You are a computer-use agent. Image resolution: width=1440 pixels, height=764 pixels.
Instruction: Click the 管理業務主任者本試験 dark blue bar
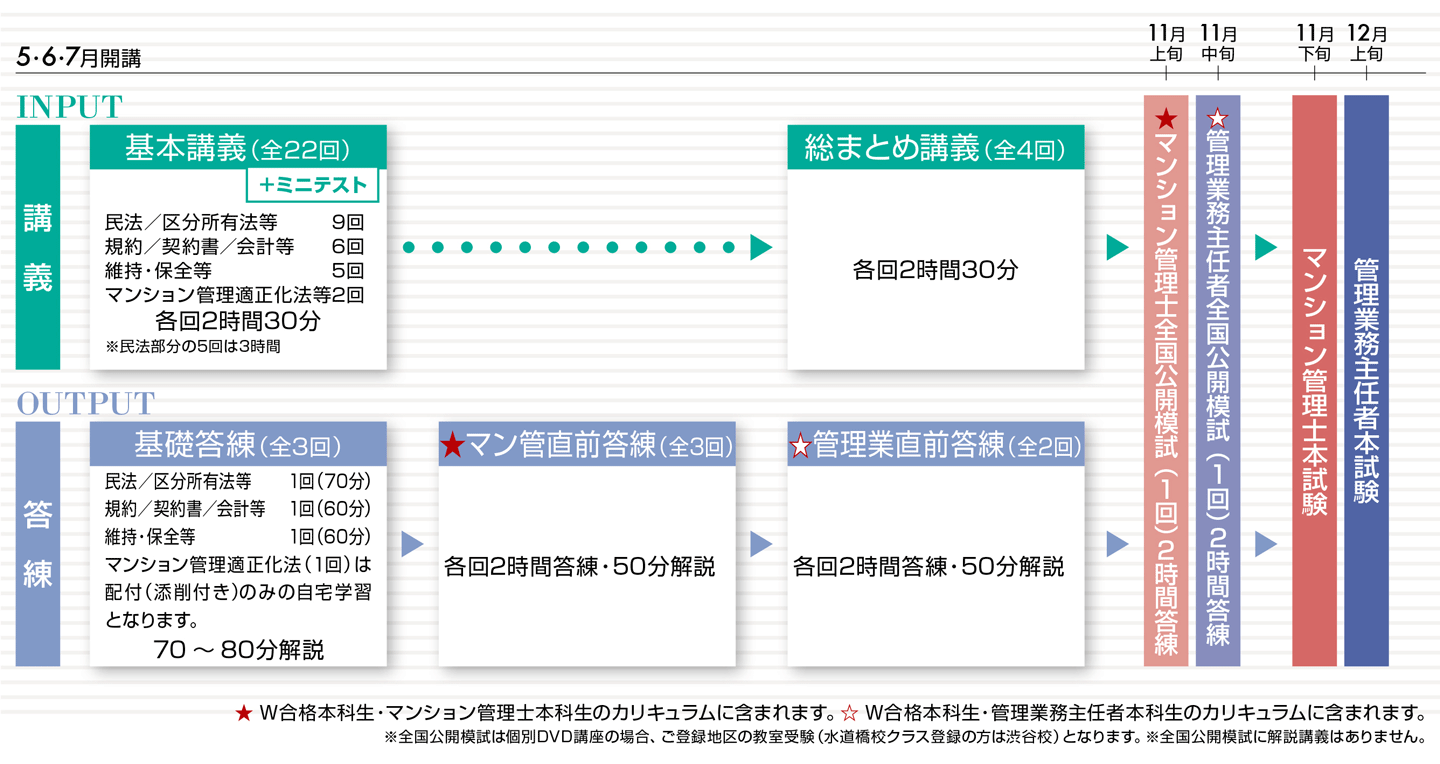[1366, 380]
